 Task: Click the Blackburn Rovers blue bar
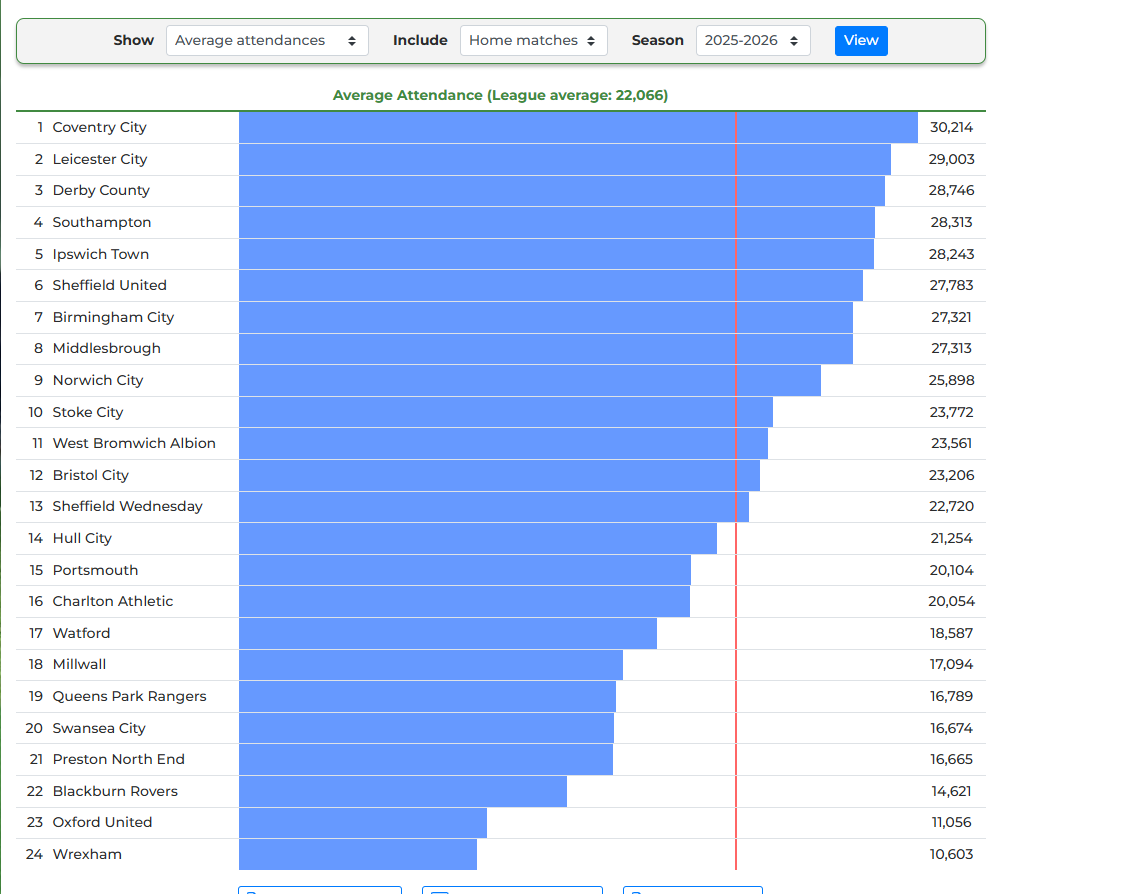(402, 791)
